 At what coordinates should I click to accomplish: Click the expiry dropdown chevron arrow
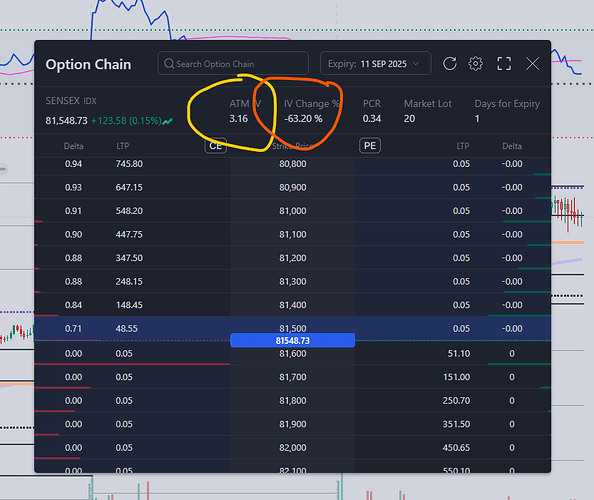[416, 64]
